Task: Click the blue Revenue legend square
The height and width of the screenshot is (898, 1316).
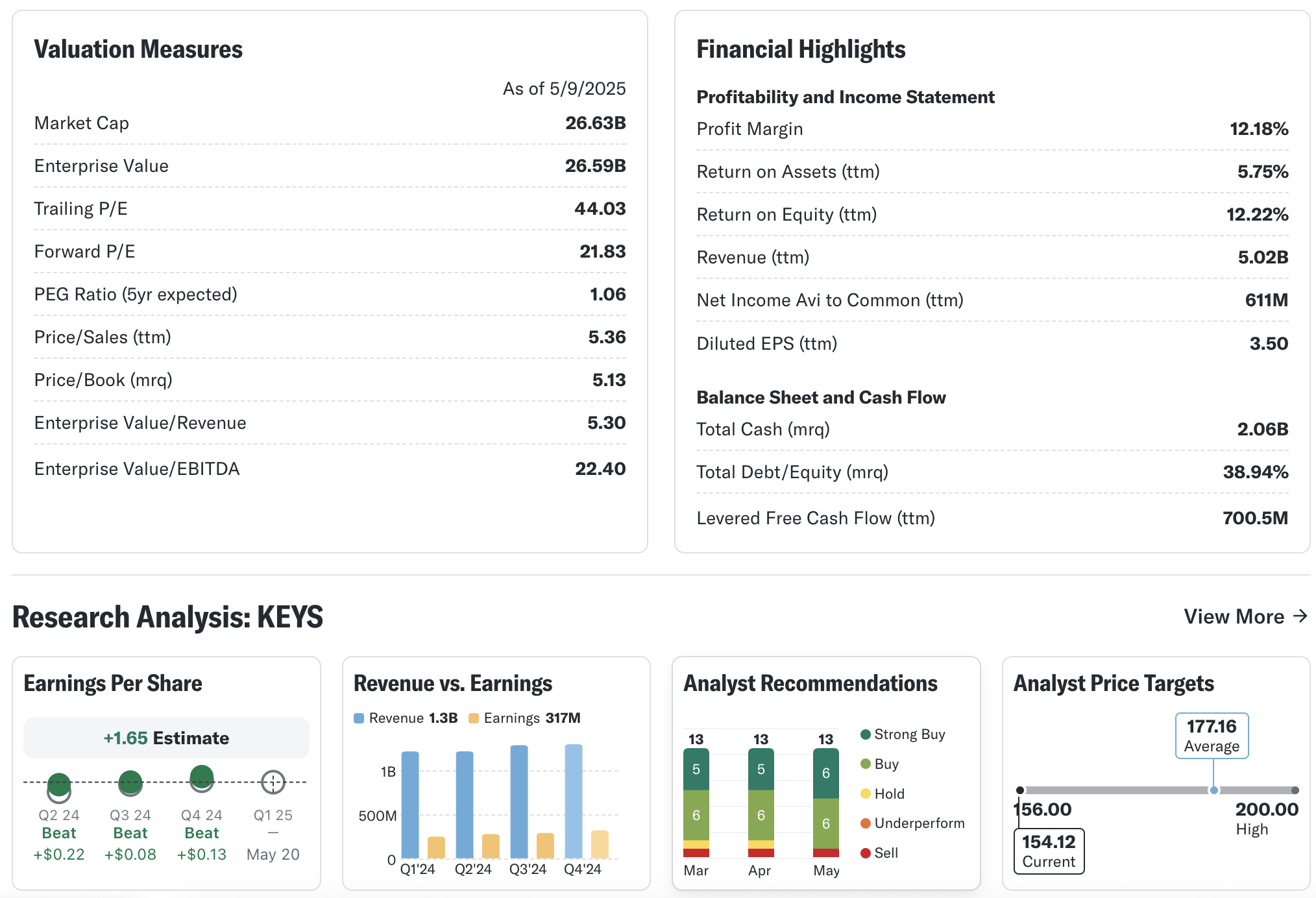Action: coord(359,718)
